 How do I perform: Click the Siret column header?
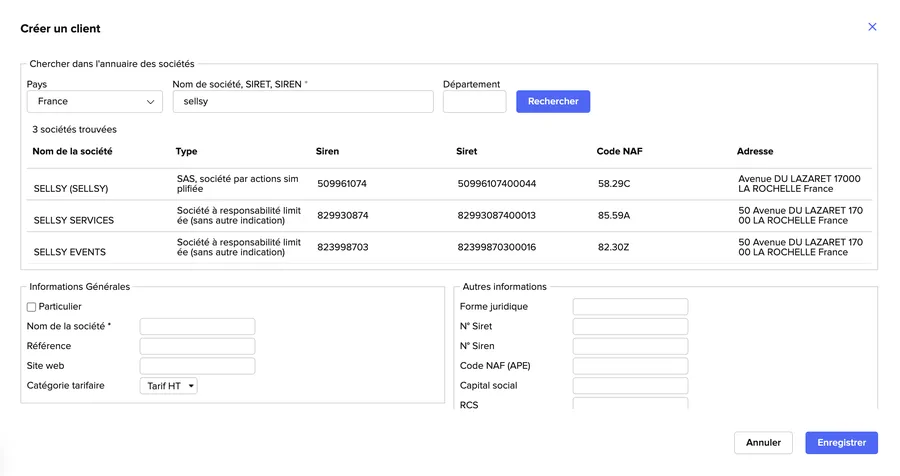coord(467,152)
